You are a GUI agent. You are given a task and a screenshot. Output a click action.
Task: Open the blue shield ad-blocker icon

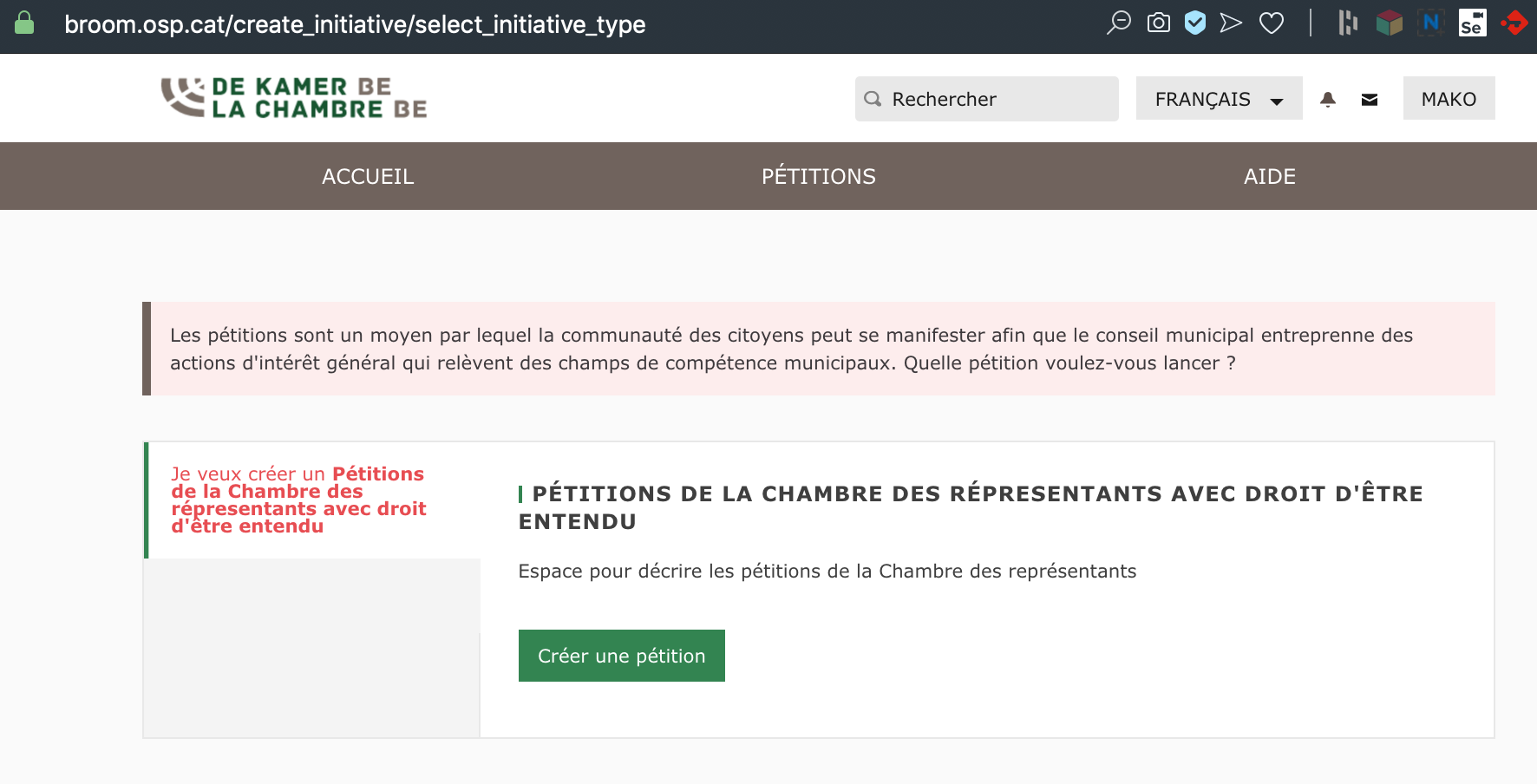[1195, 23]
